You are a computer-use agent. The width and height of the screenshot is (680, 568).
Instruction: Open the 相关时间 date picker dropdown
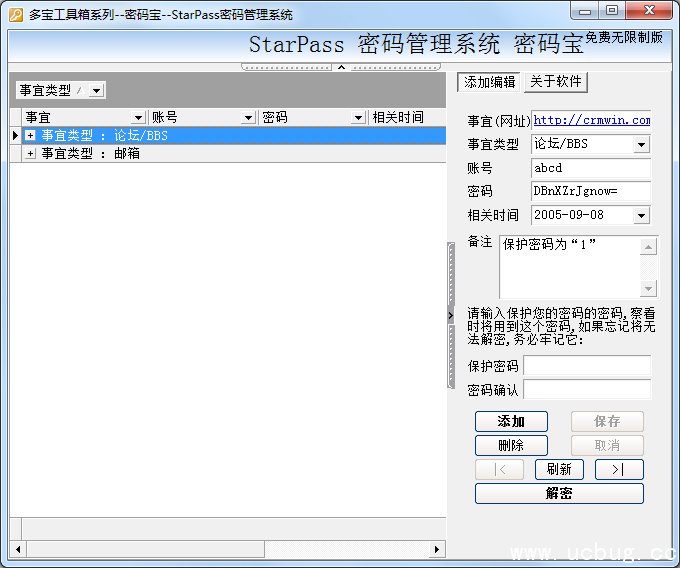(x=641, y=215)
